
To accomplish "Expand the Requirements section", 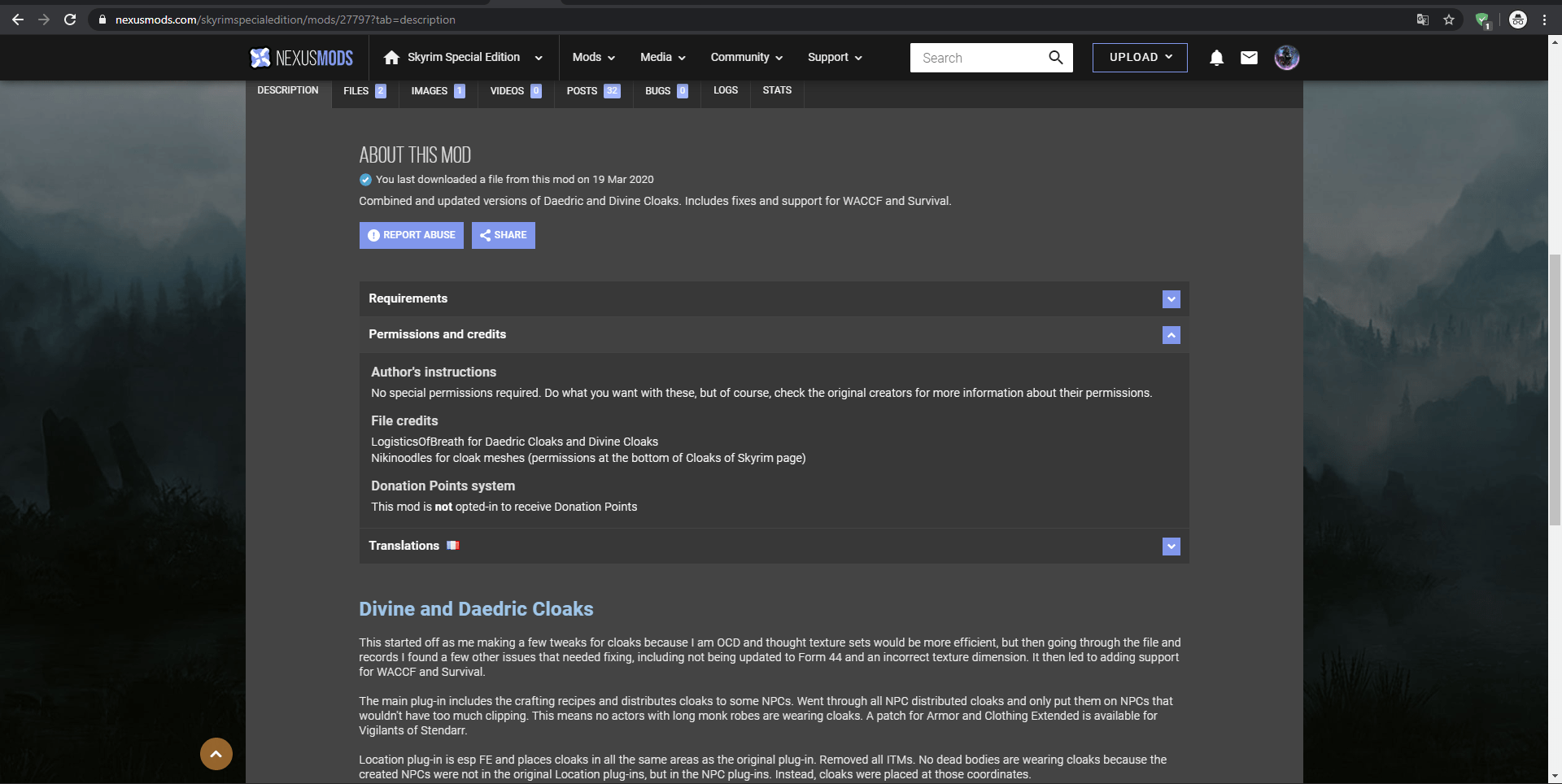I will click(1171, 299).
